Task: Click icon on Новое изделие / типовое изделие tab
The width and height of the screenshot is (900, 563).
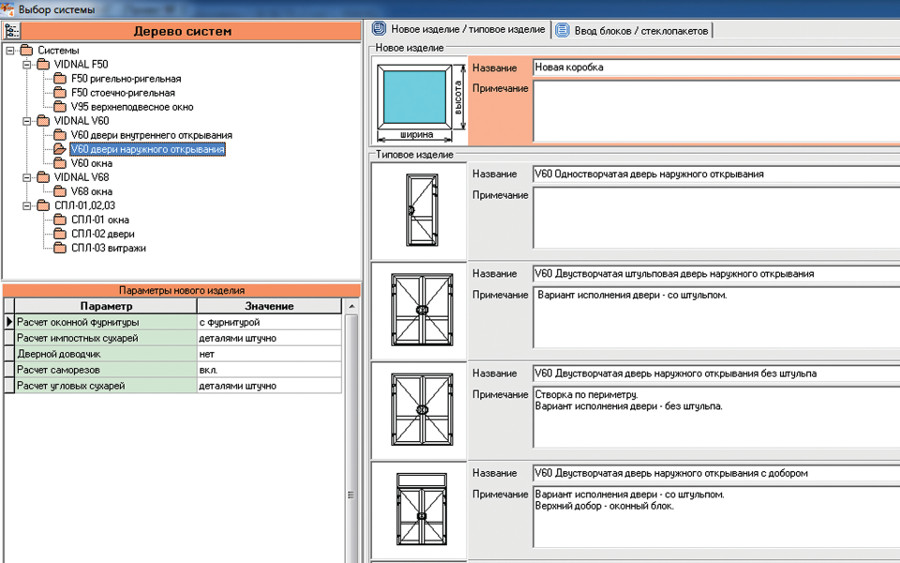Action: click(x=379, y=29)
